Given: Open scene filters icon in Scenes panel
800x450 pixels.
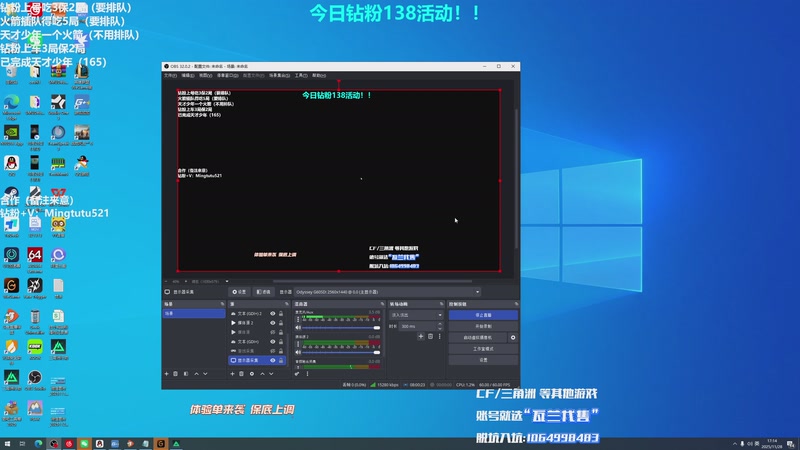Looking at the screenshot, I should (x=186, y=374).
